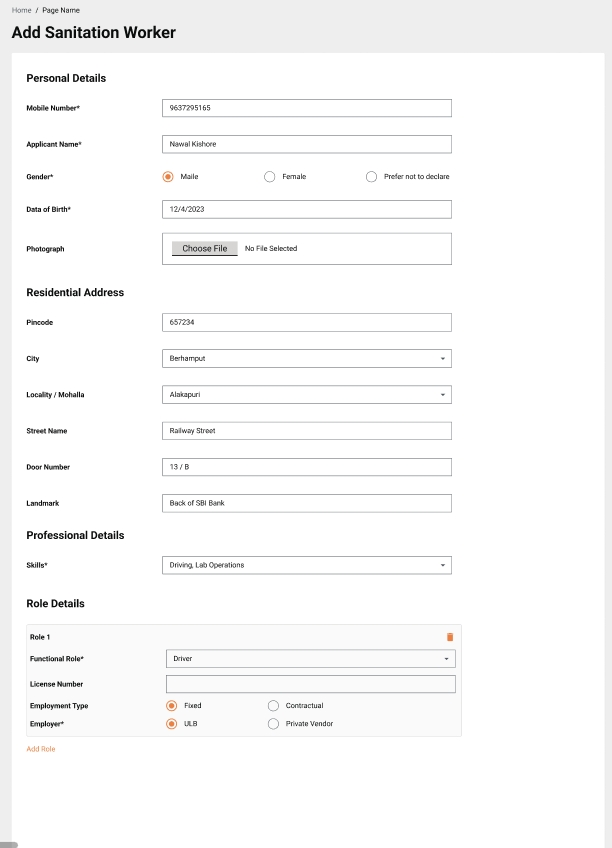Open the Skills dropdown
612x848 pixels.
point(306,565)
